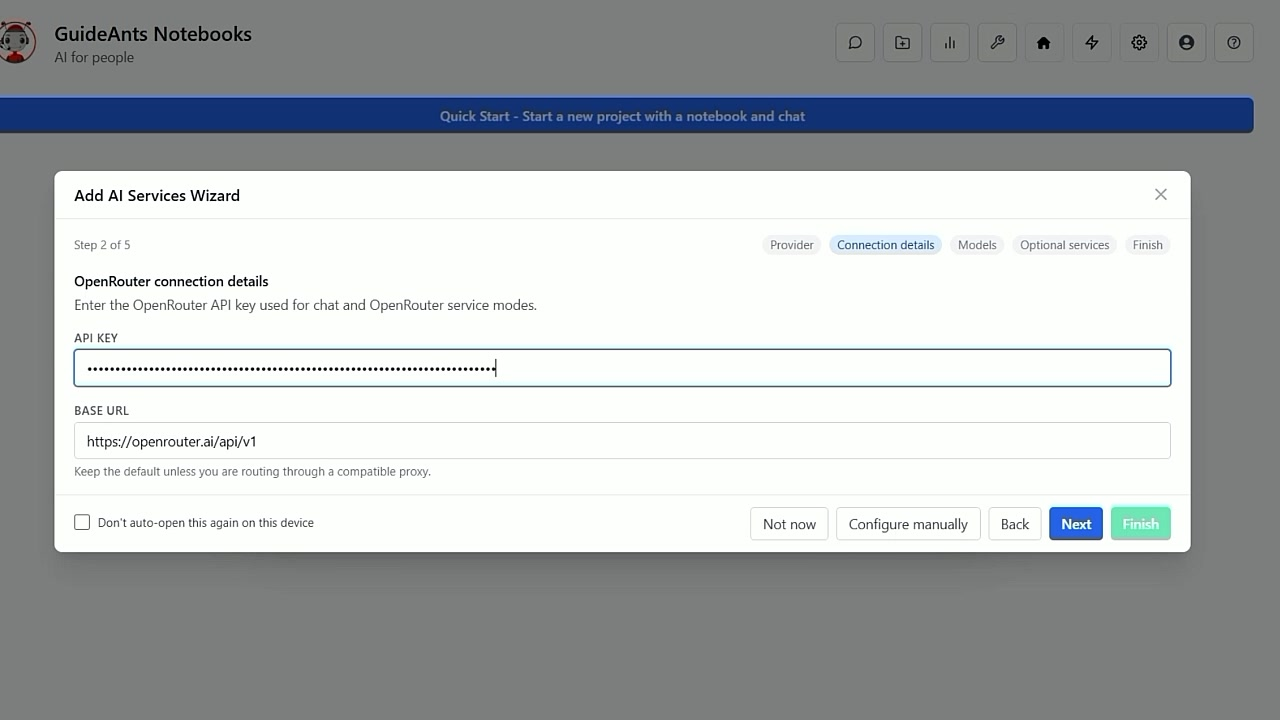Click the "OpenRouter connection details" heading

click(171, 281)
